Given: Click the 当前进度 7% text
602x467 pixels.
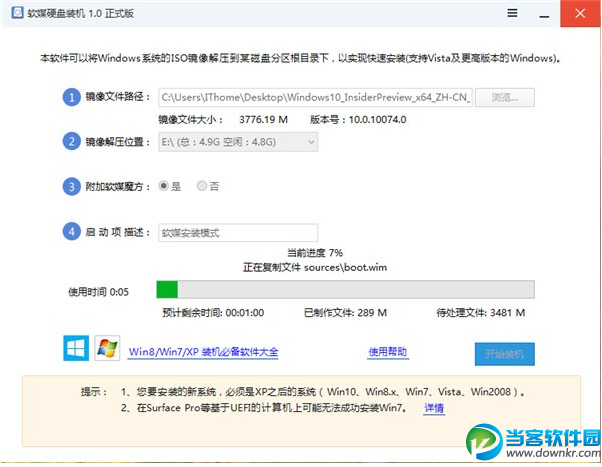Looking at the screenshot, I should (x=315, y=253).
